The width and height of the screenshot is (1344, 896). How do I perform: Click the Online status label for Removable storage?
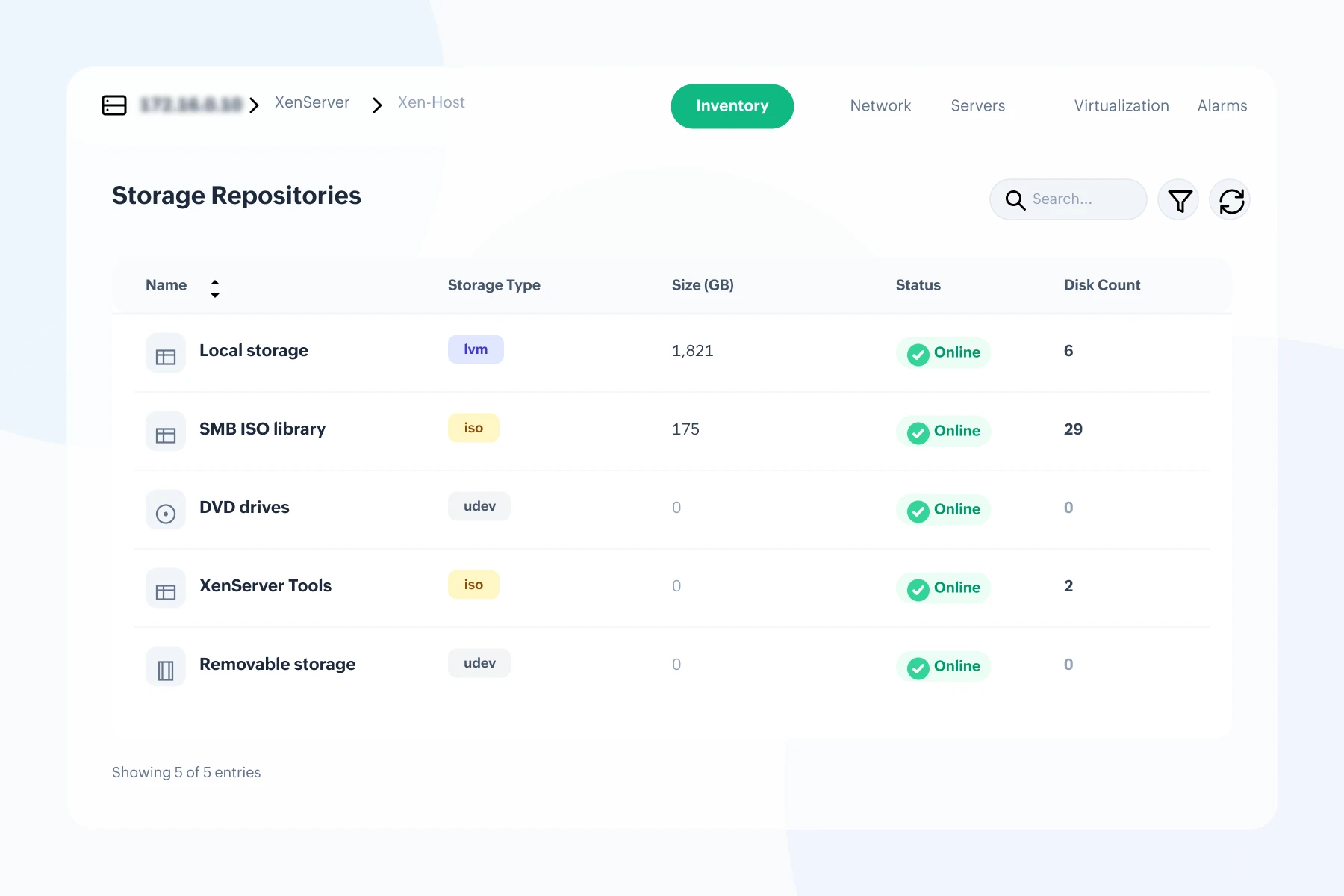(957, 666)
